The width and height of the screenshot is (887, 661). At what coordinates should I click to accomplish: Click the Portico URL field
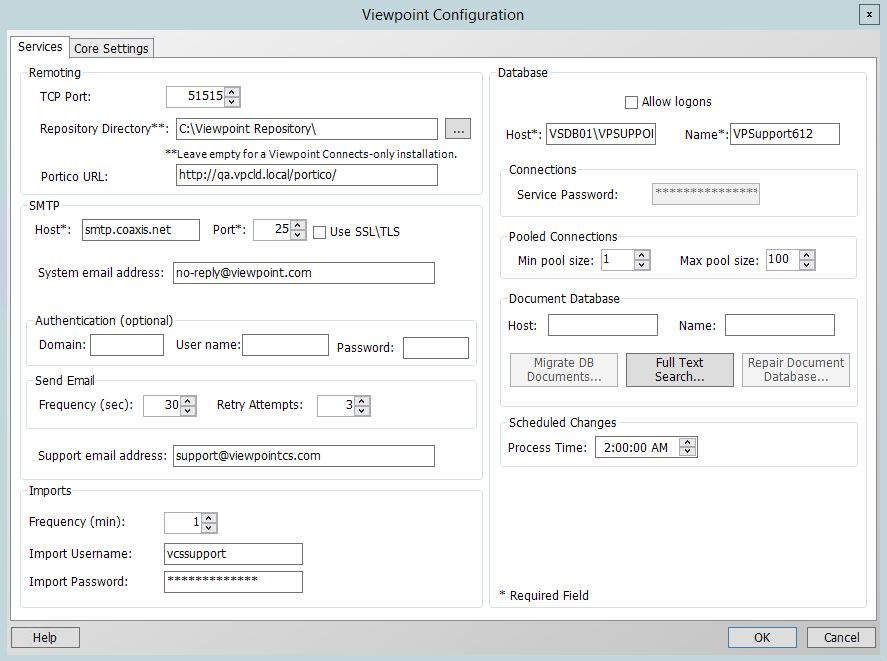(307, 175)
